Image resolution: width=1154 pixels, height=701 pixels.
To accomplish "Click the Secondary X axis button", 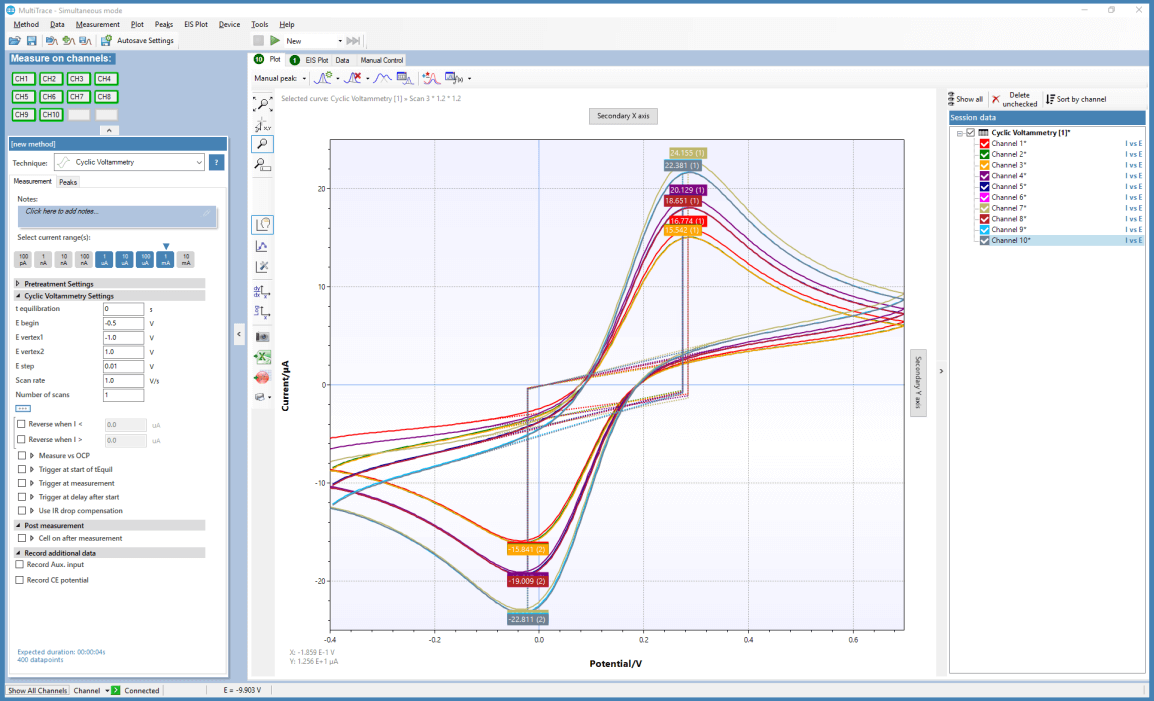I will (x=623, y=116).
